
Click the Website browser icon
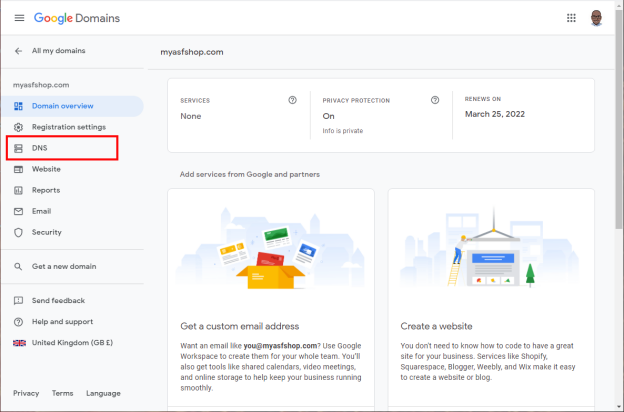click(x=18, y=169)
